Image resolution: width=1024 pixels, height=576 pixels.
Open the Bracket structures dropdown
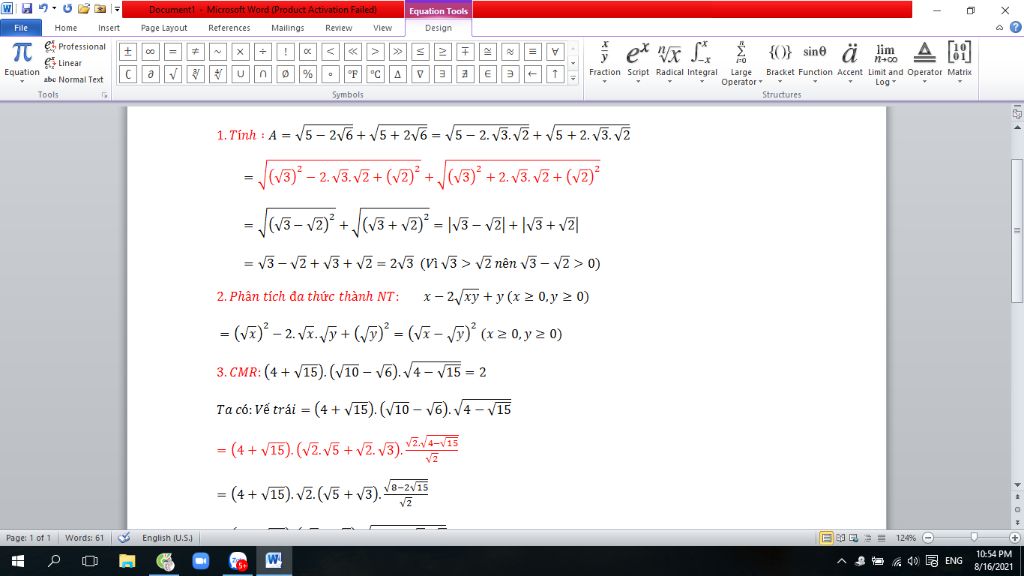pyautogui.click(x=780, y=63)
